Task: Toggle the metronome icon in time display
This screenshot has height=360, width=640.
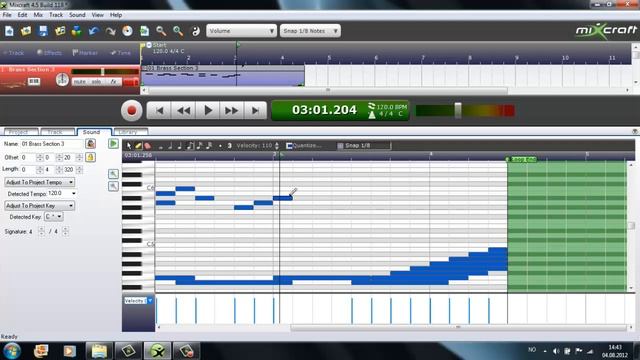Action: (371, 114)
